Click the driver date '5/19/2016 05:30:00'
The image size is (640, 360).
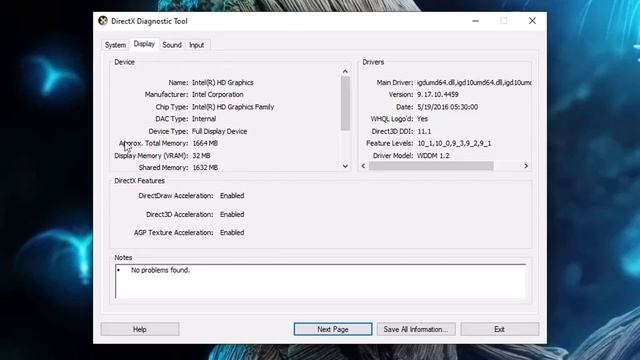pos(447,107)
